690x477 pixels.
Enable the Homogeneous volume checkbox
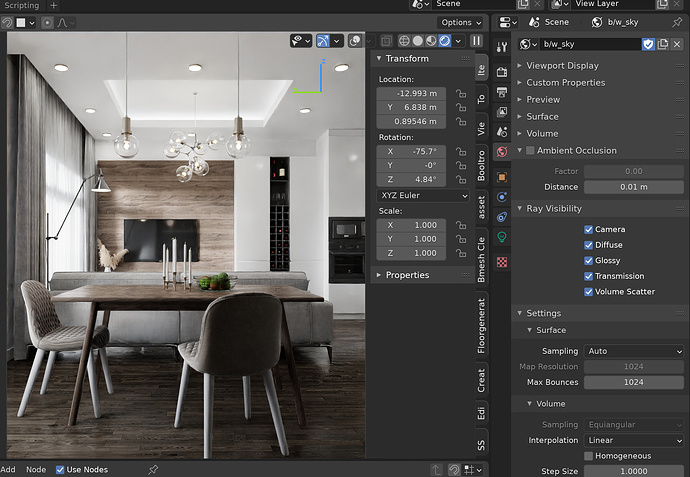click(x=588, y=456)
